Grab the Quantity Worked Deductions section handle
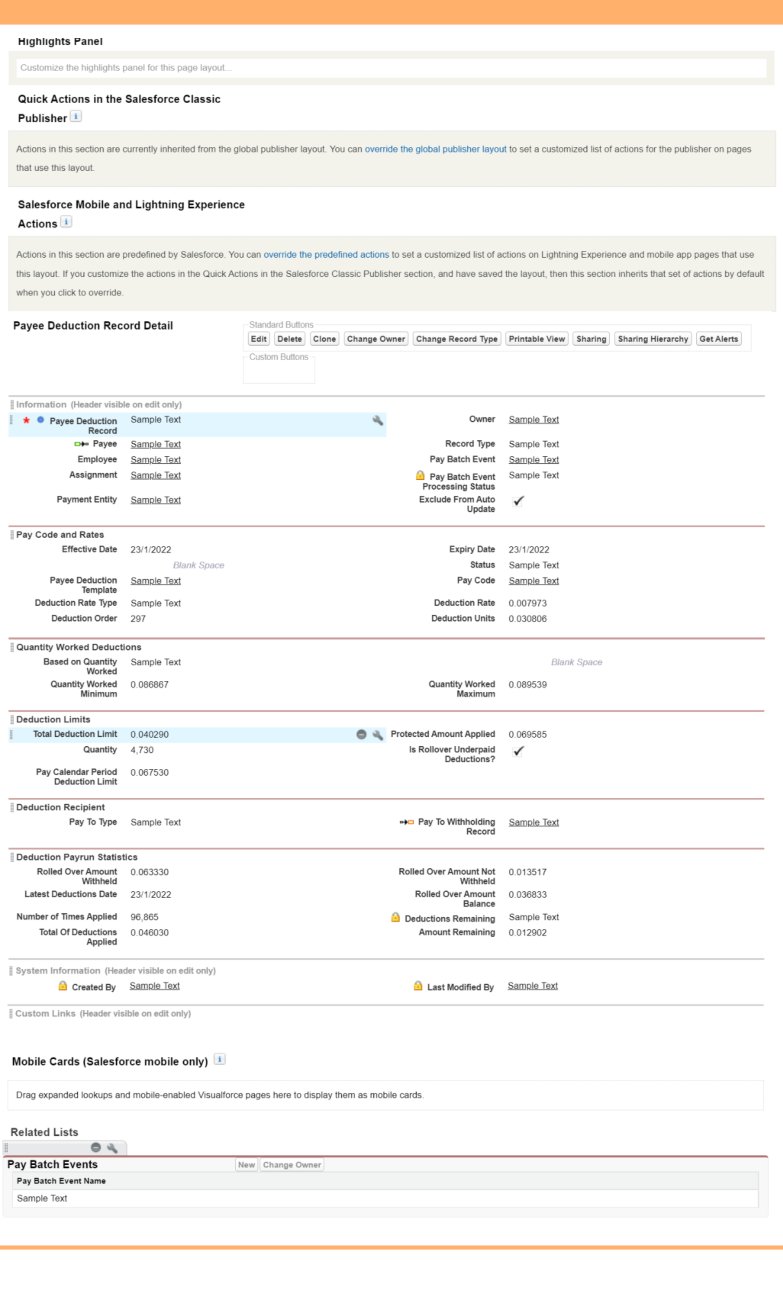The height and width of the screenshot is (1316, 783). (12, 648)
